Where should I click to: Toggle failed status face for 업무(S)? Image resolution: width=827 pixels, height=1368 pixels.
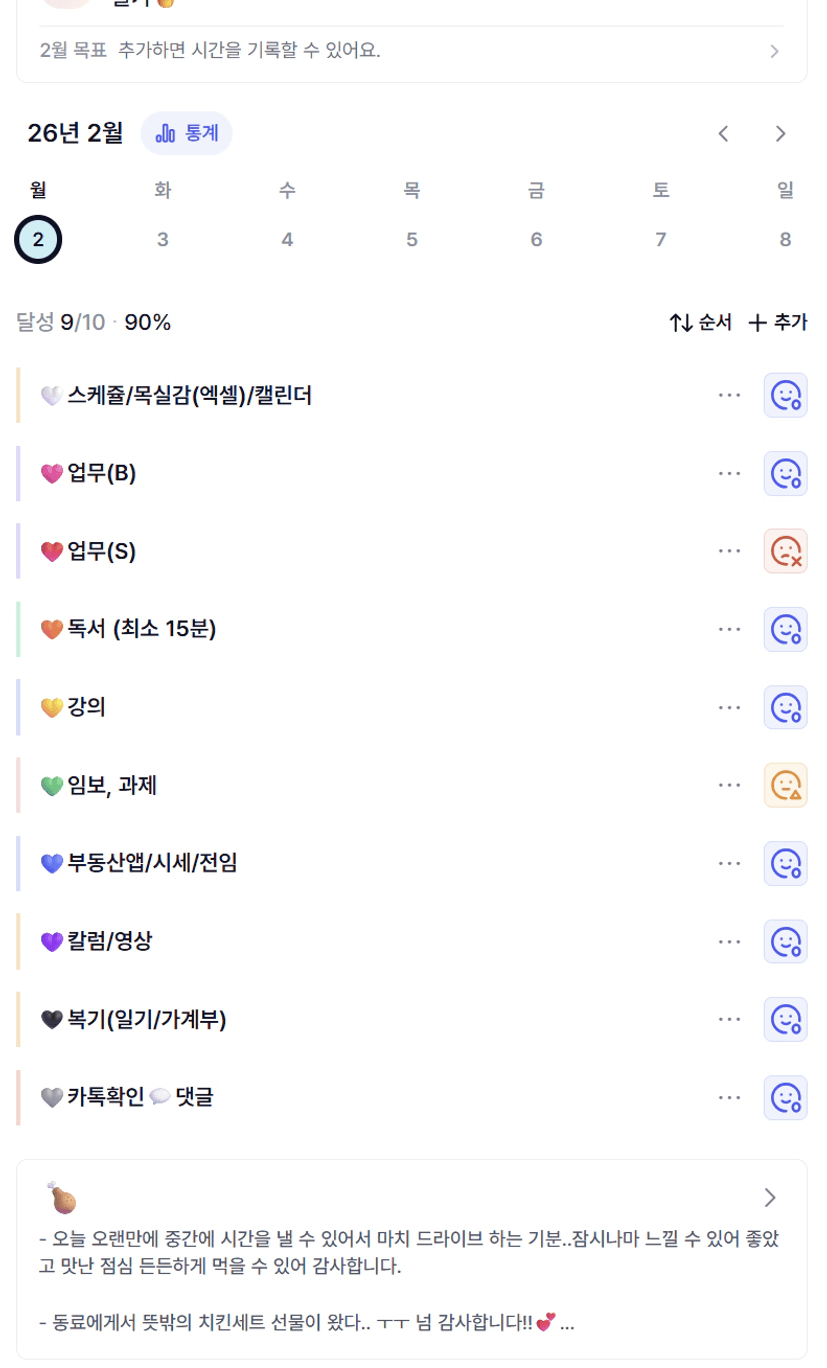click(x=785, y=552)
